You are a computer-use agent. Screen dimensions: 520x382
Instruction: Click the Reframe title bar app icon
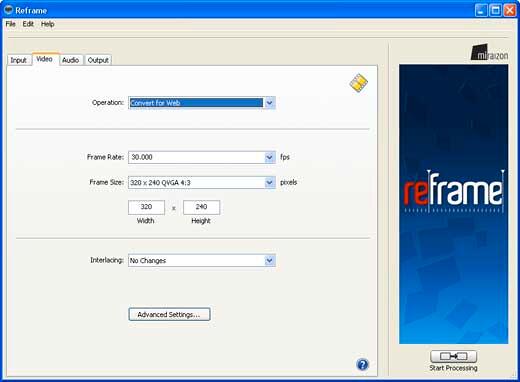(x=8, y=10)
